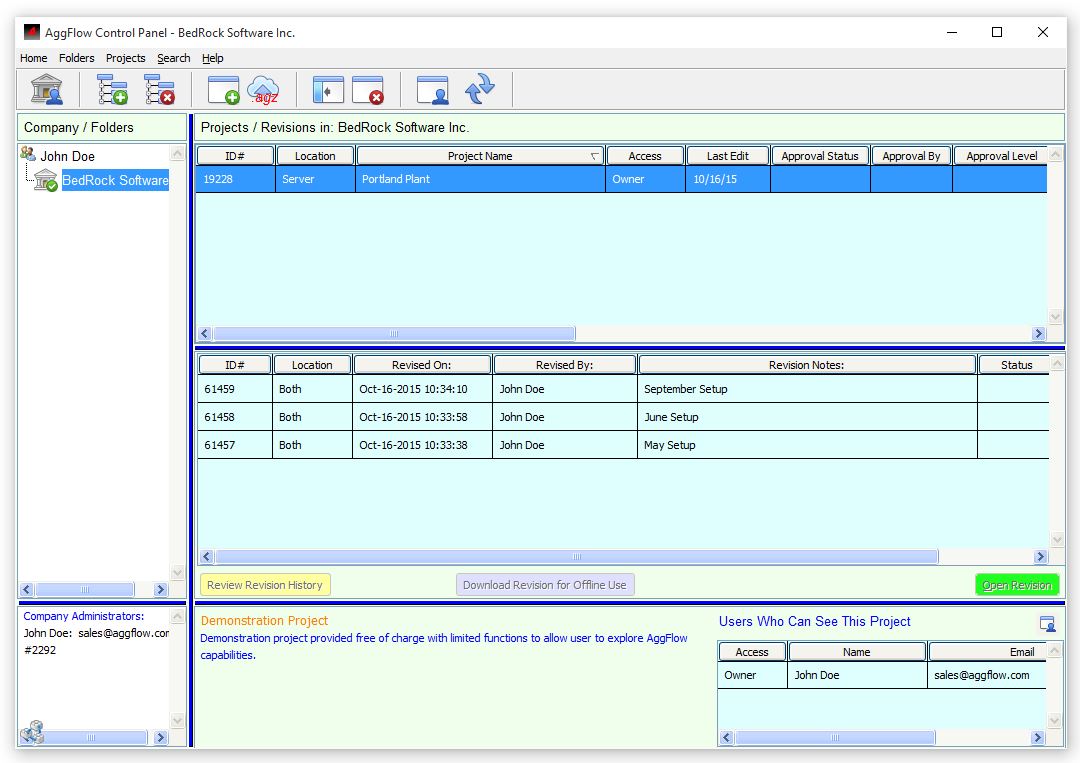Click the new project window icon
The height and width of the screenshot is (763, 1080).
(223, 89)
